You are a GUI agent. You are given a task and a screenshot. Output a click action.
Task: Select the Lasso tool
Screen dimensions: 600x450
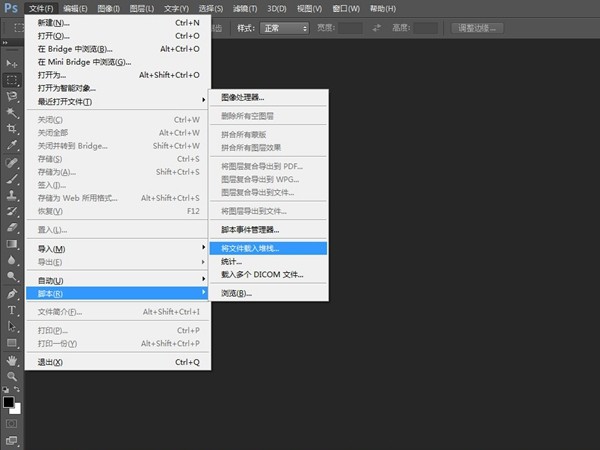coord(11,96)
